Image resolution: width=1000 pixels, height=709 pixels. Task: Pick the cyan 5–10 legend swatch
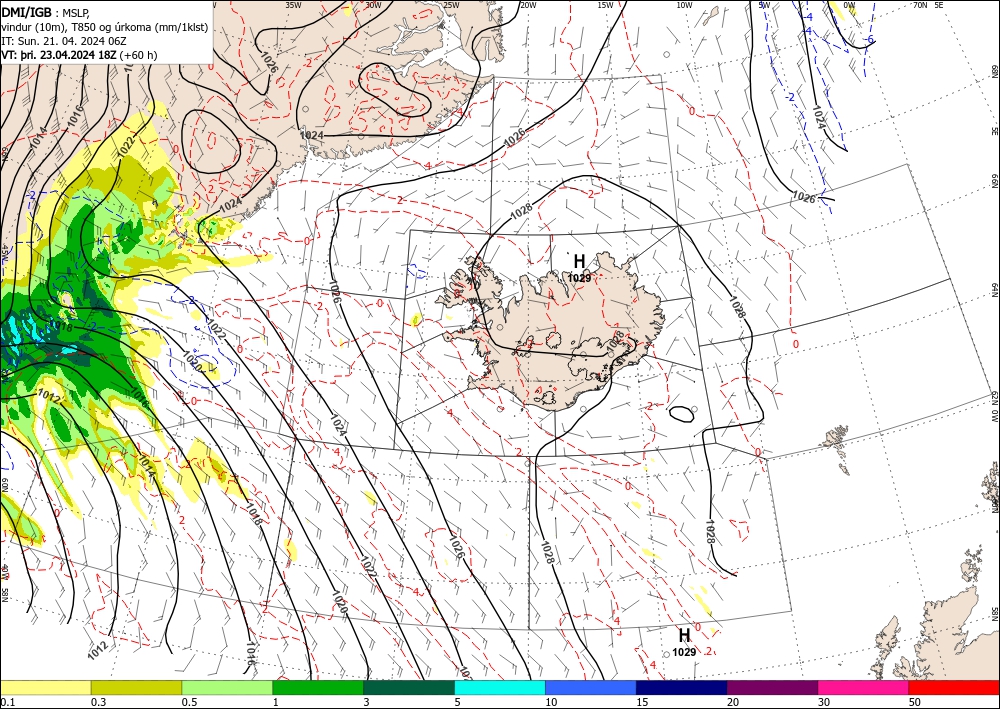pos(500,687)
